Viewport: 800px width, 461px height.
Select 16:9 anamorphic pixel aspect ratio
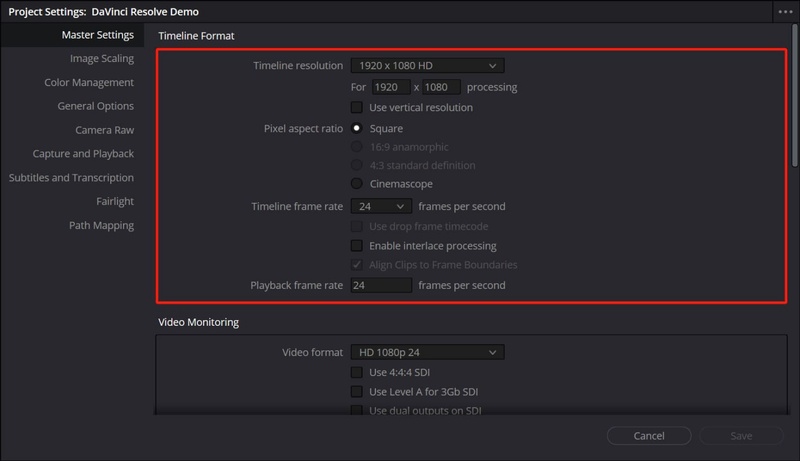[x=357, y=147]
